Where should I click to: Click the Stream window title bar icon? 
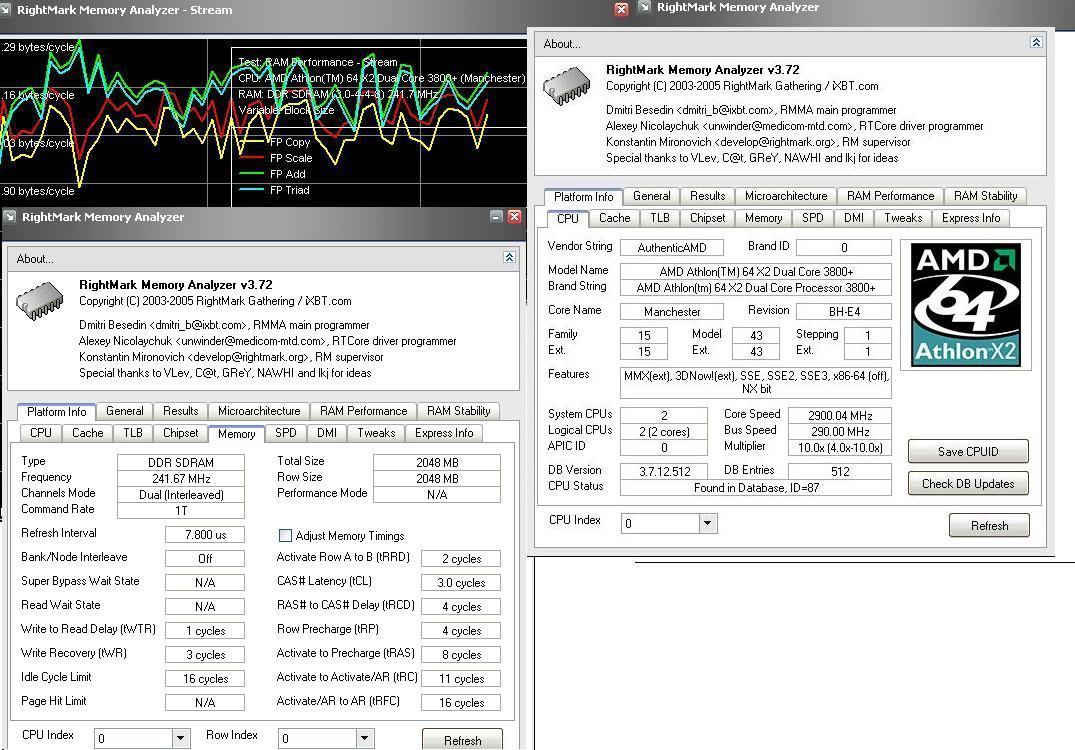pos(6,10)
